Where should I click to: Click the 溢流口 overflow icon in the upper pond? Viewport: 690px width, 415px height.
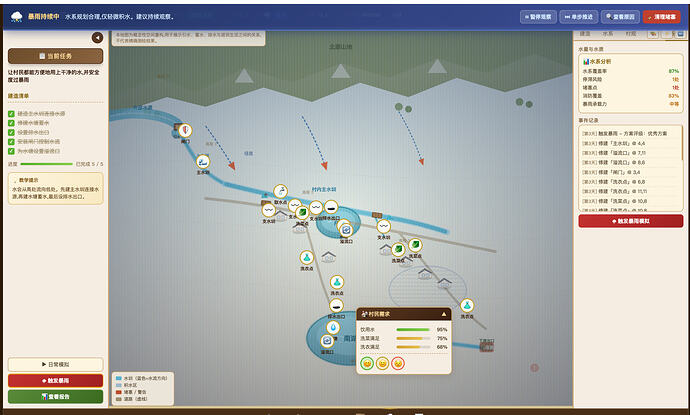click(x=346, y=230)
